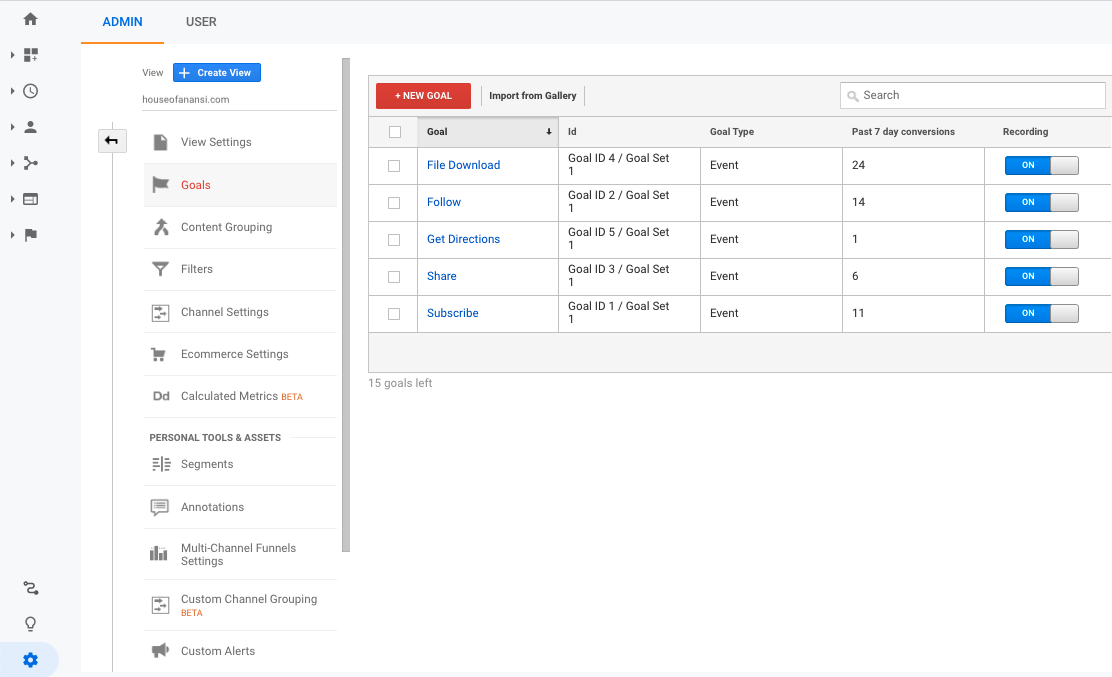Open the Realtime clock icon
This screenshot has height=677, width=1112.
[x=30, y=91]
